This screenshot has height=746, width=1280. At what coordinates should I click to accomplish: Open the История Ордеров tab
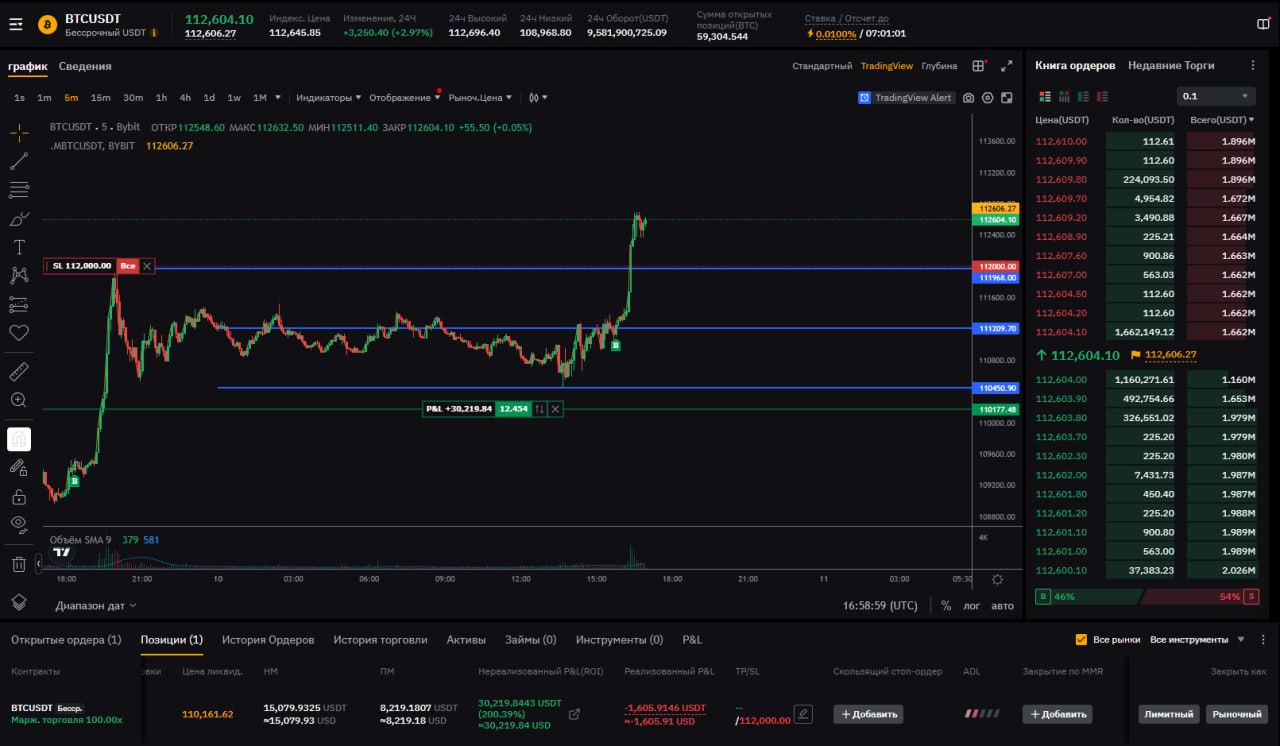click(x=268, y=639)
